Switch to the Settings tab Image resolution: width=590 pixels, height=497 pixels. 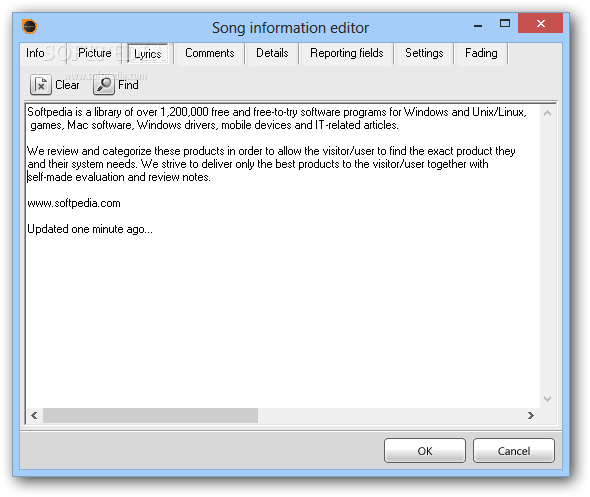pos(424,53)
